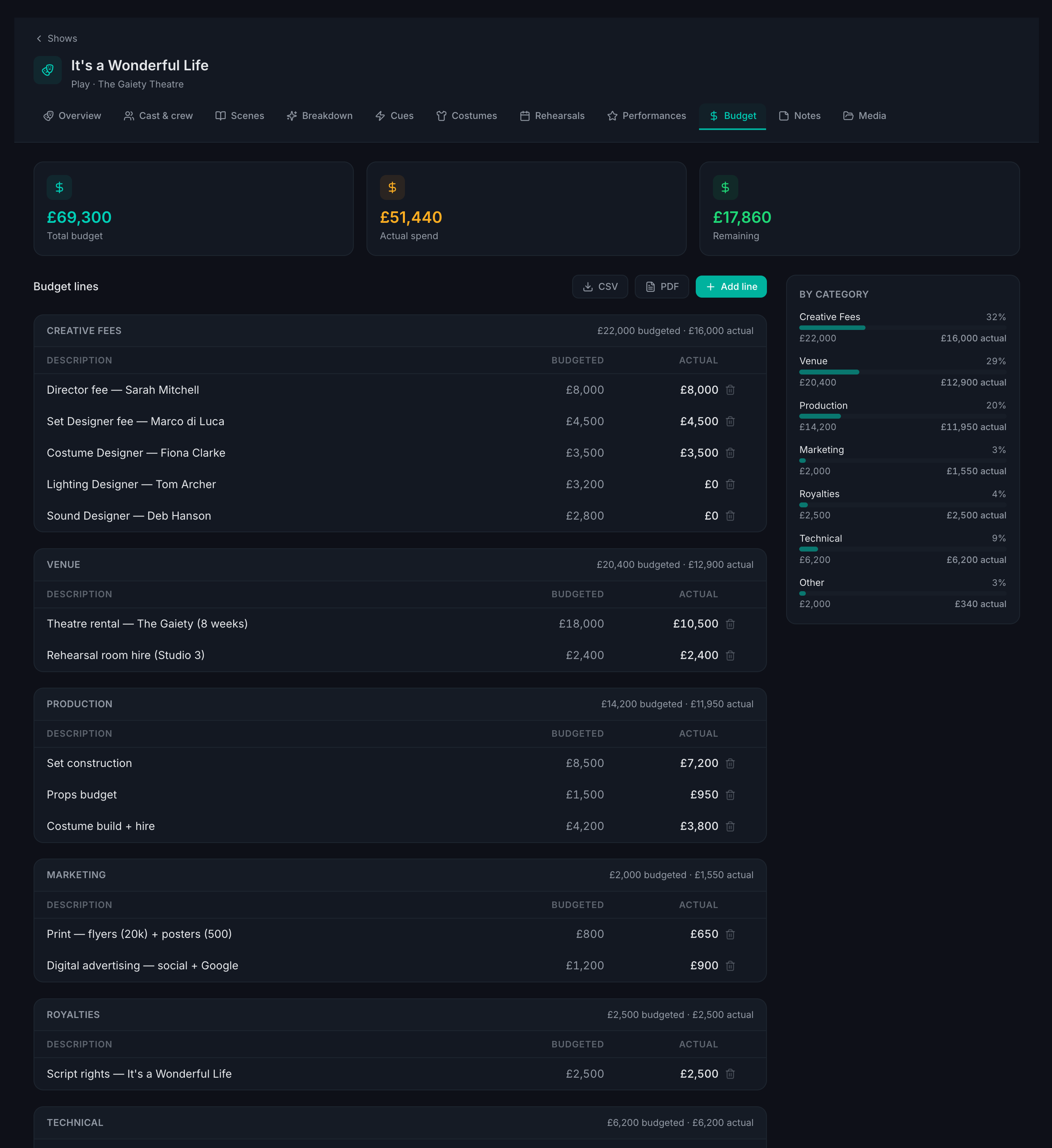Delete the Set Designer fee Marco di Luca line
1052x1148 pixels.
730,422
